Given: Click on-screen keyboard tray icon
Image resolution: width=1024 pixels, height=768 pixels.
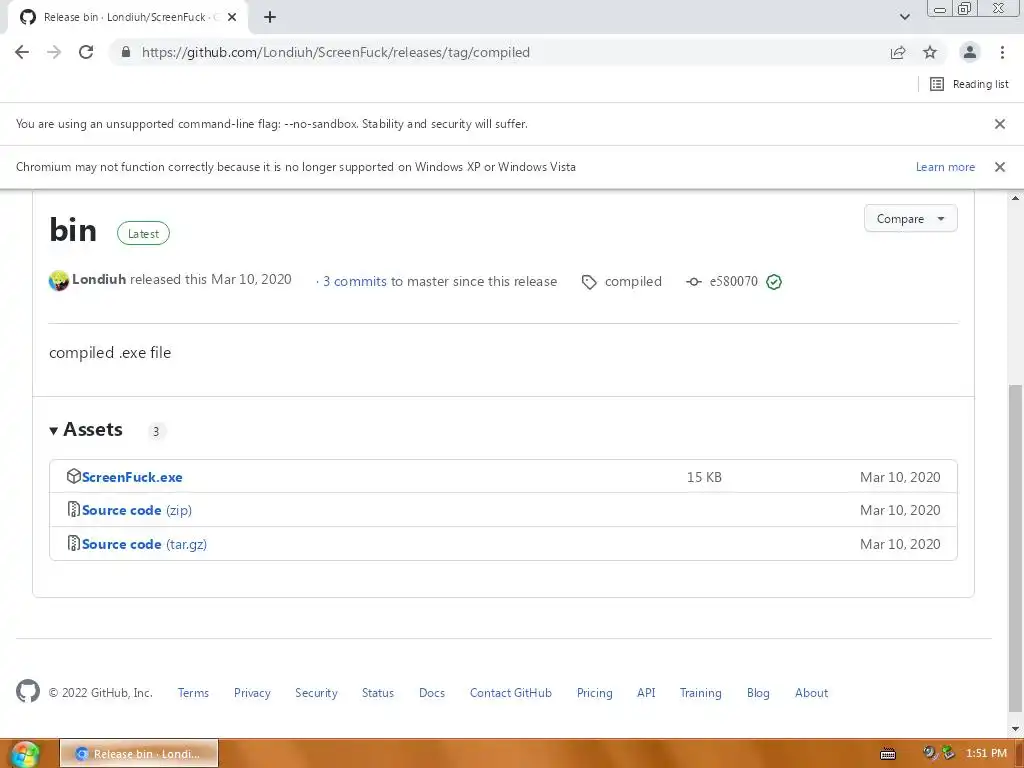Looking at the screenshot, I should coord(888,754).
